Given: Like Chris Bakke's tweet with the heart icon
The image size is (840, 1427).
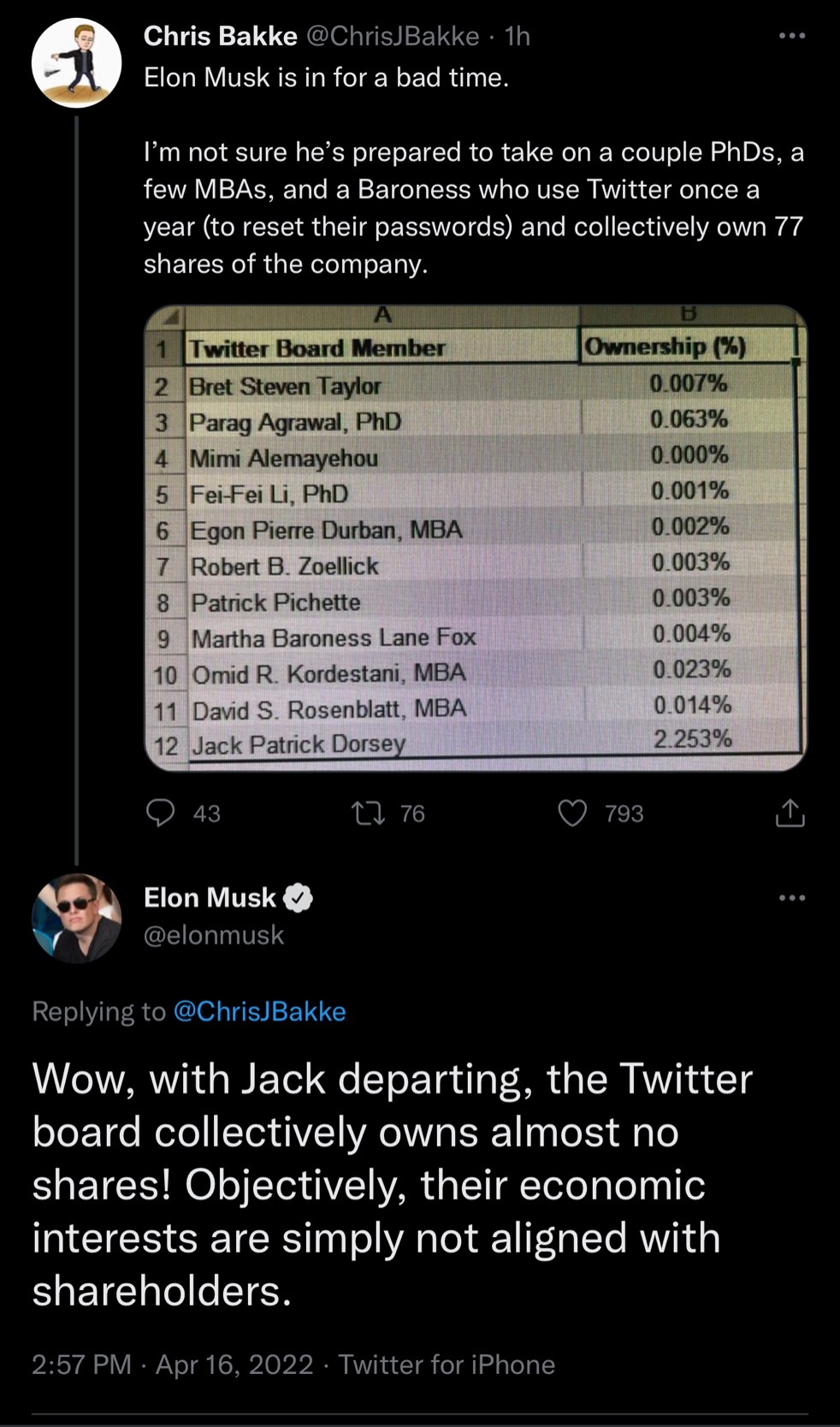Looking at the screenshot, I should tap(572, 813).
